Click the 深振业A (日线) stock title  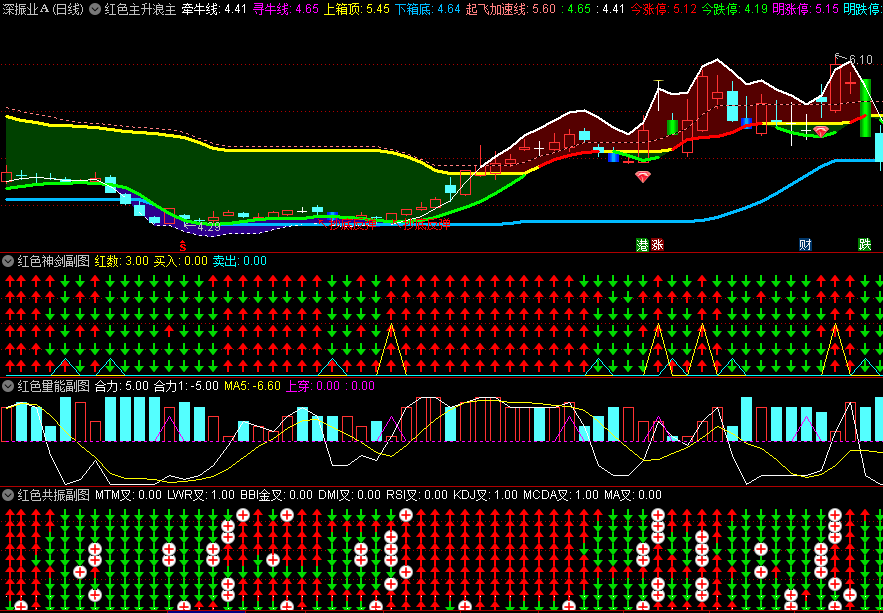43,9
